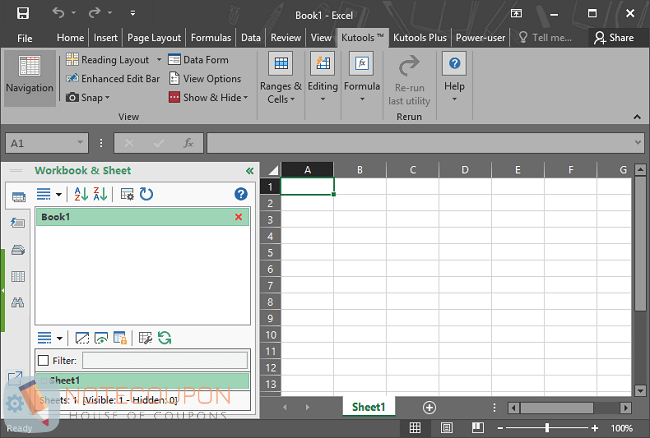Add a new sheet
Screen dimensions: 650x438
point(429,407)
